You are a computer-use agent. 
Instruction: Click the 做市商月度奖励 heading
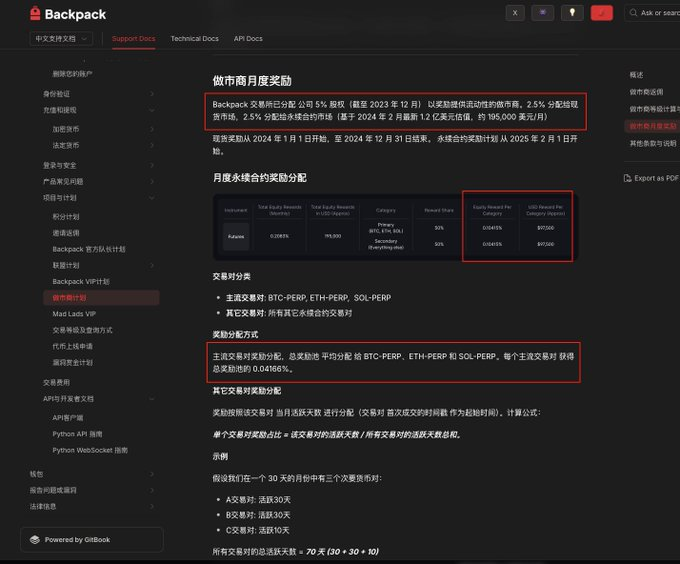click(x=252, y=81)
